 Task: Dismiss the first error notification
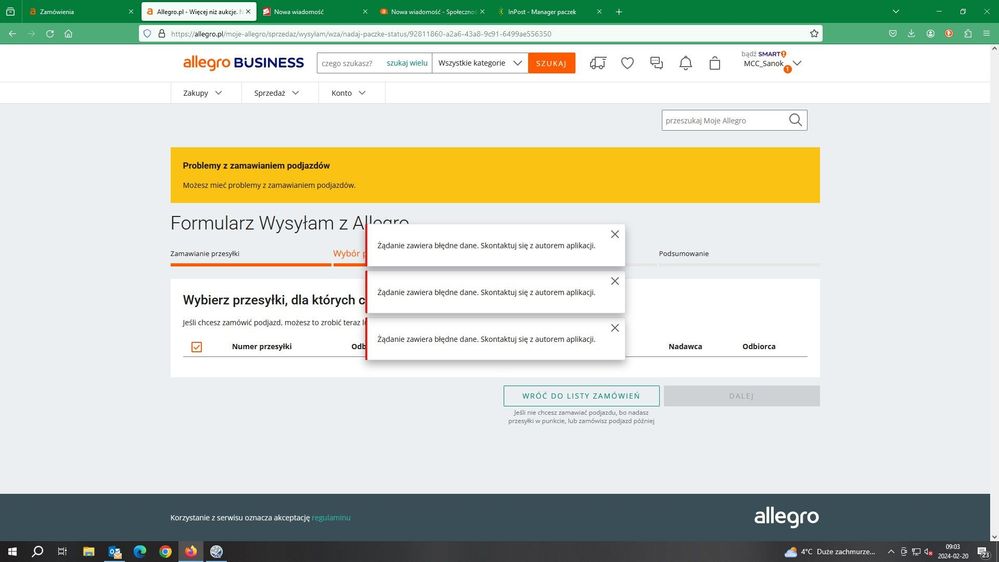[x=615, y=234]
